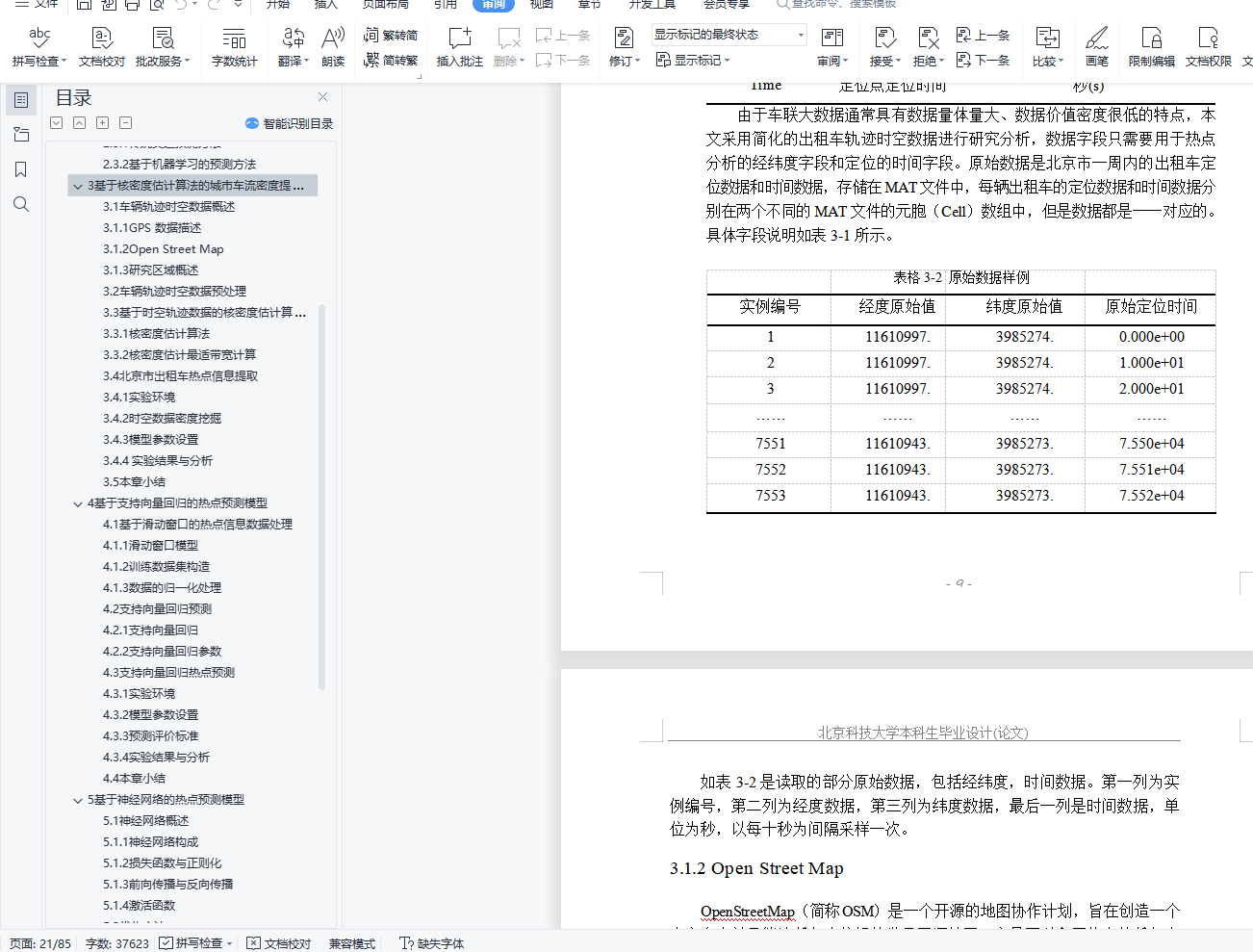Jump to 2.3.2基于机器学习的预测方法 heading
This screenshot has width=1253, height=952.
point(179,165)
